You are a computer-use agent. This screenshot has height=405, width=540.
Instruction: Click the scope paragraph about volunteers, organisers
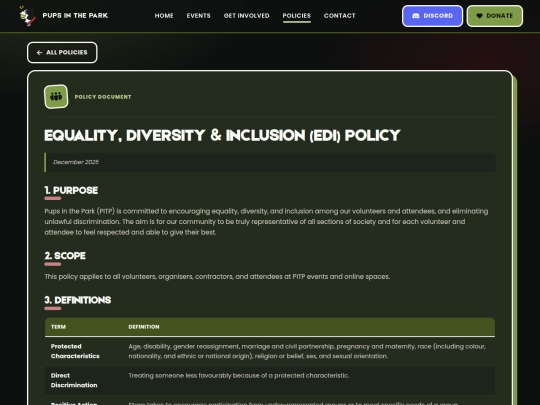(217, 277)
